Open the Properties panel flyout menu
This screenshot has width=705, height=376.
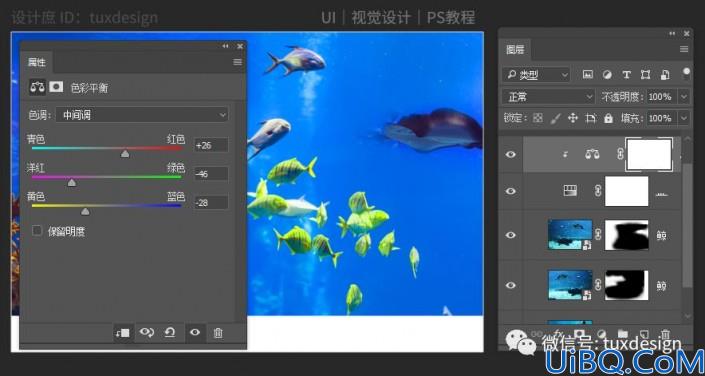pyautogui.click(x=237, y=63)
